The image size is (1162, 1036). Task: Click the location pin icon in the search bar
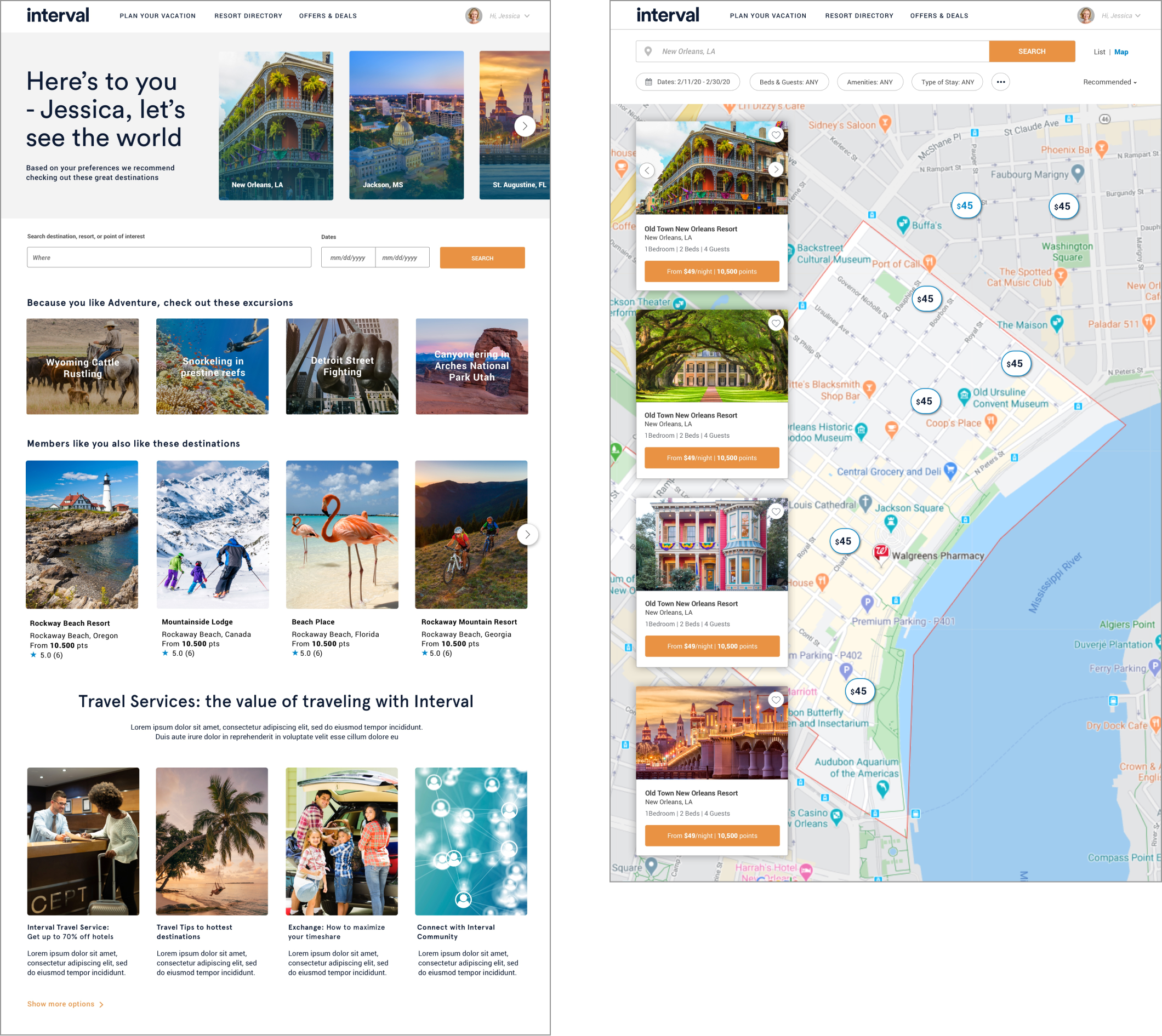(x=648, y=51)
